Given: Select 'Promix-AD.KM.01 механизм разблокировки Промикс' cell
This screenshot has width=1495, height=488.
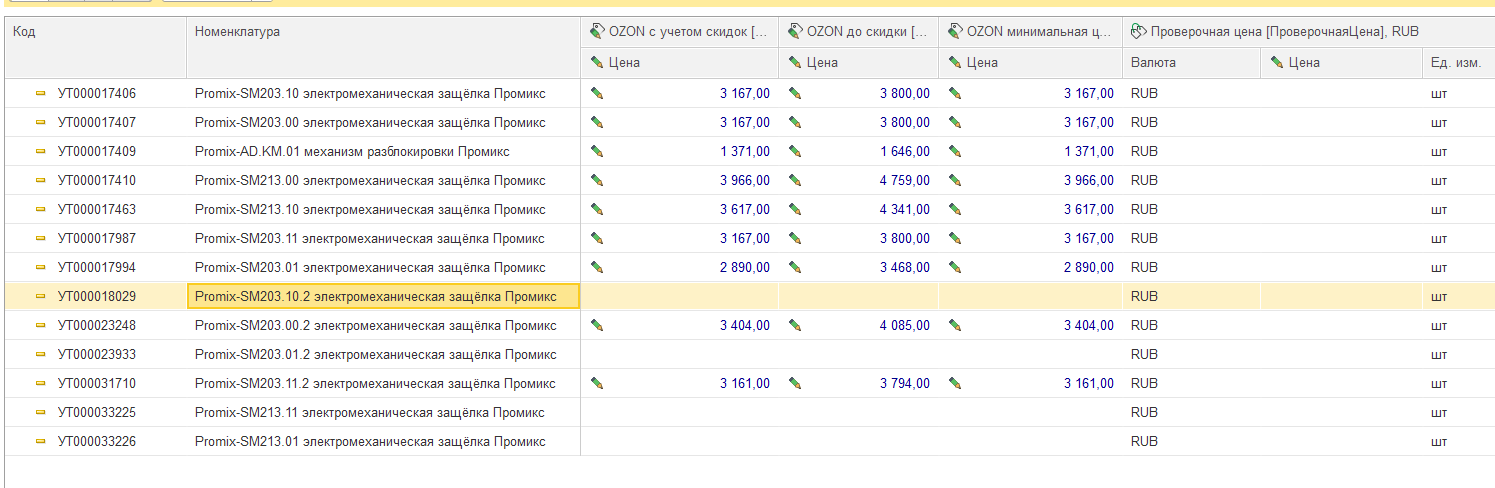Looking at the screenshot, I should (x=383, y=152).
